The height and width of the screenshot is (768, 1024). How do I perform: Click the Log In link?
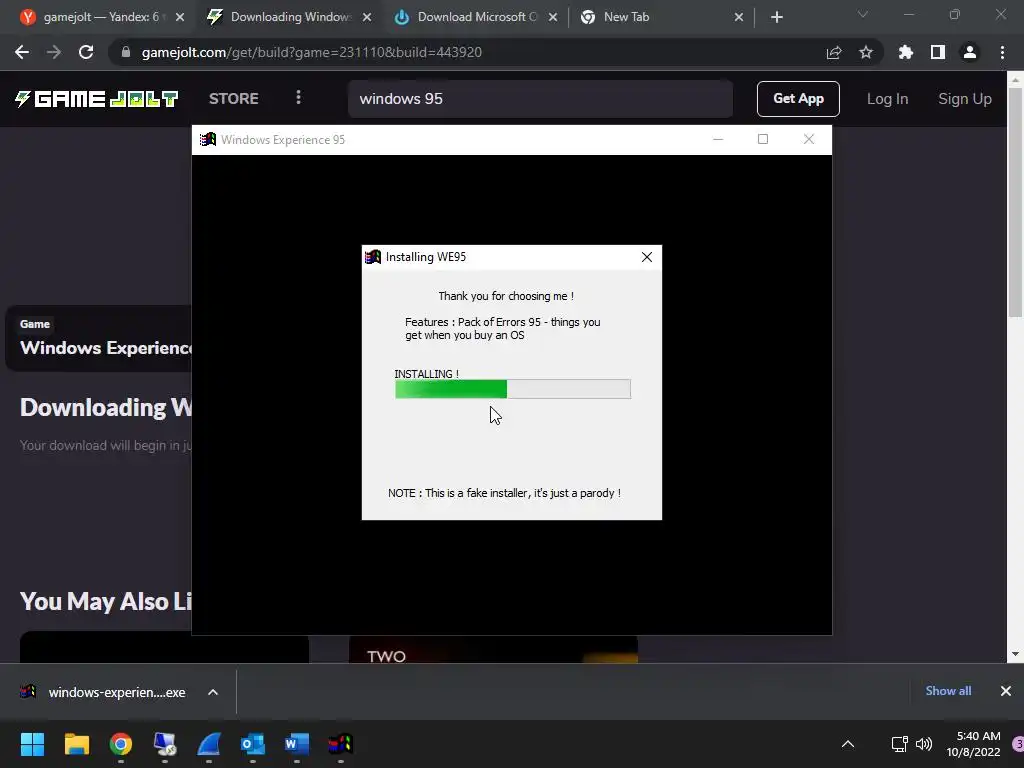[x=887, y=99]
